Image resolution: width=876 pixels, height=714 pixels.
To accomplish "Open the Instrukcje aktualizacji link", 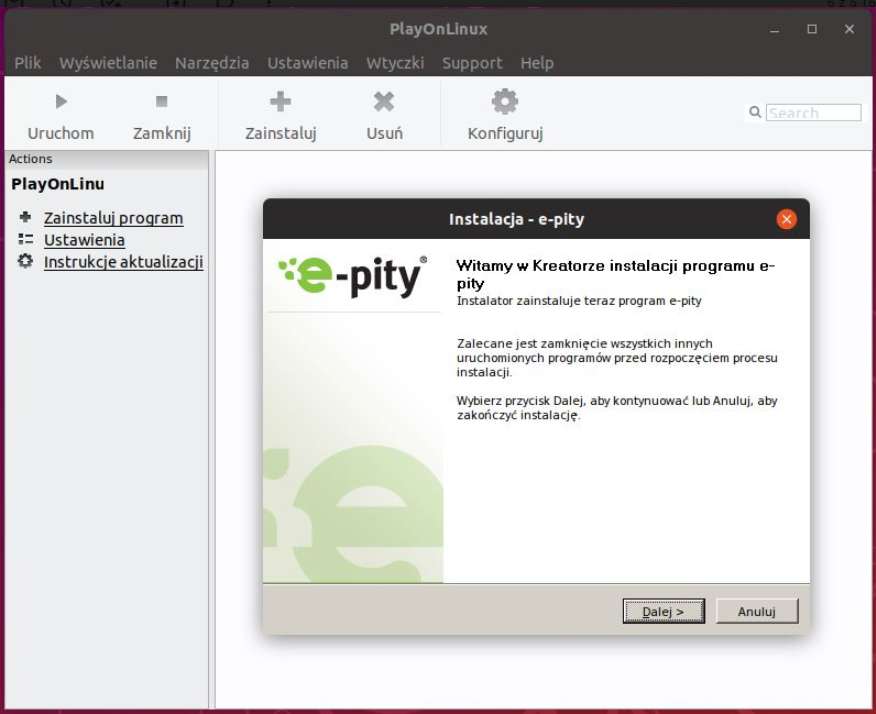I will tap(123, 262).
